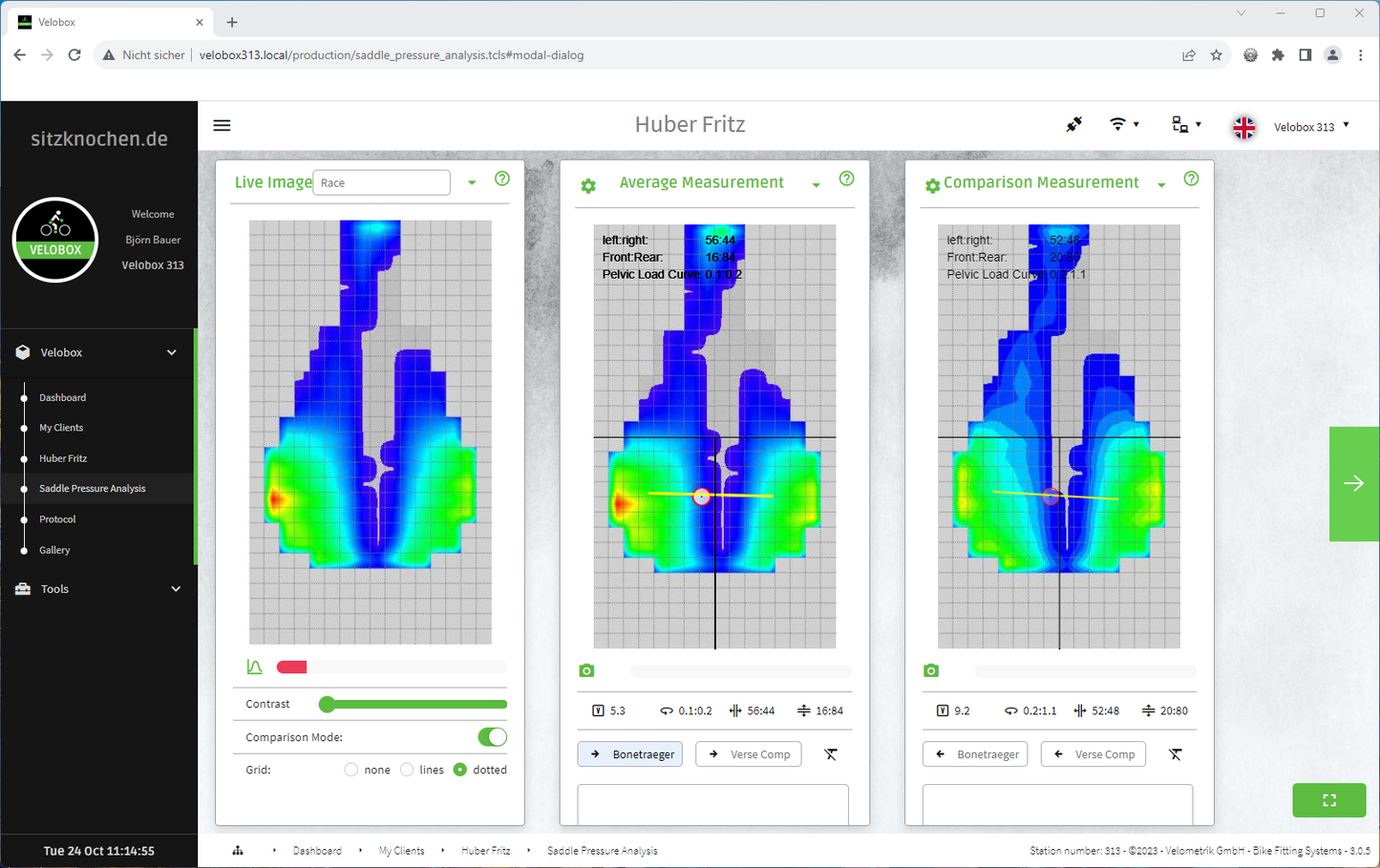Click the Comparison Measurement camera icon
The width and height of the screenshot is (1380, 868).
pos(931,671)
